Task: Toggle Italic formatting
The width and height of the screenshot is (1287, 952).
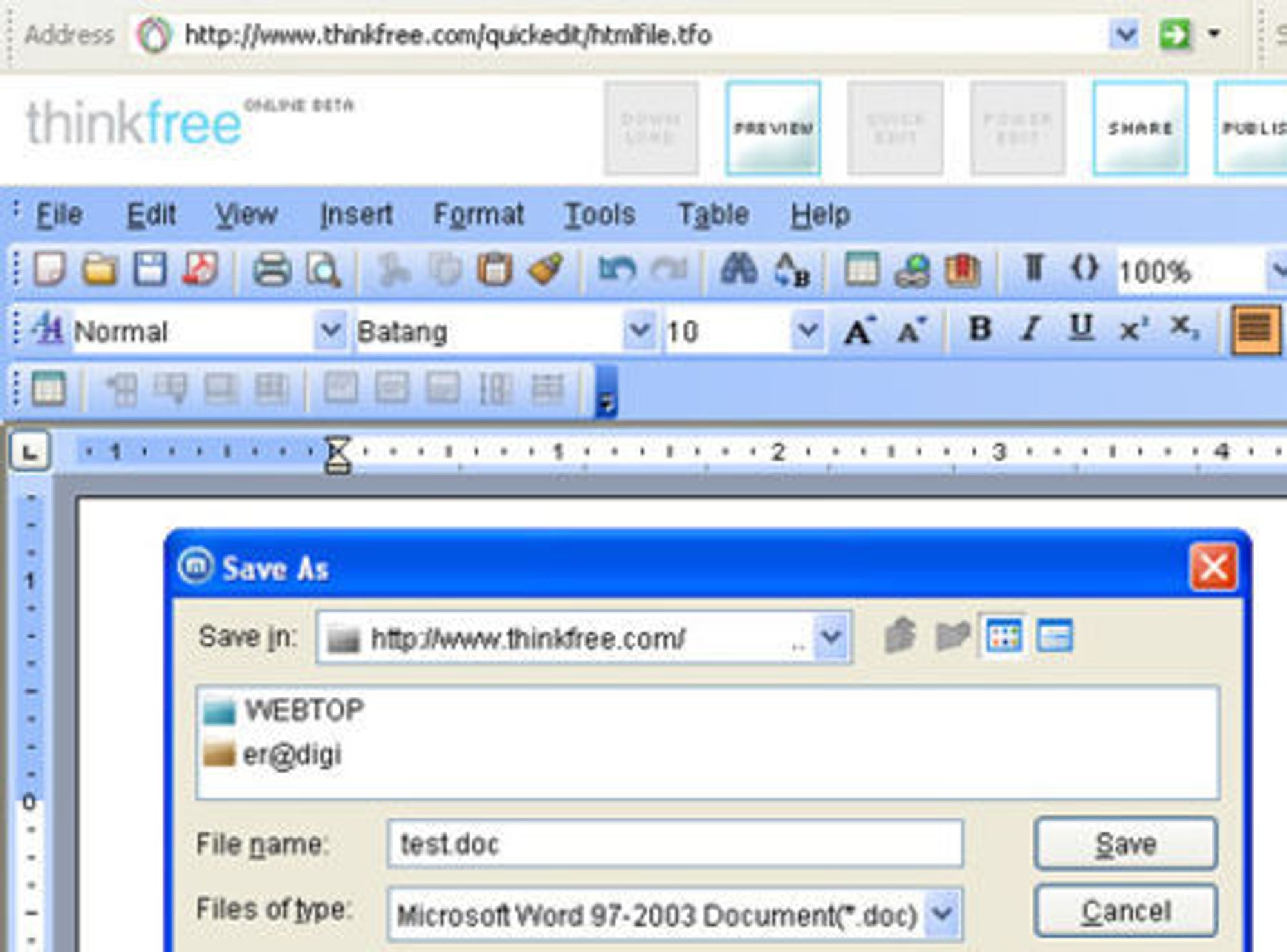Action: (1031, 329)
